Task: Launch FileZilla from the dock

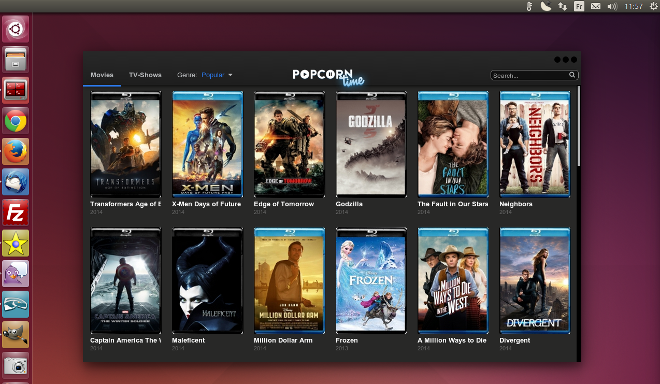Action: click(16, 213)
